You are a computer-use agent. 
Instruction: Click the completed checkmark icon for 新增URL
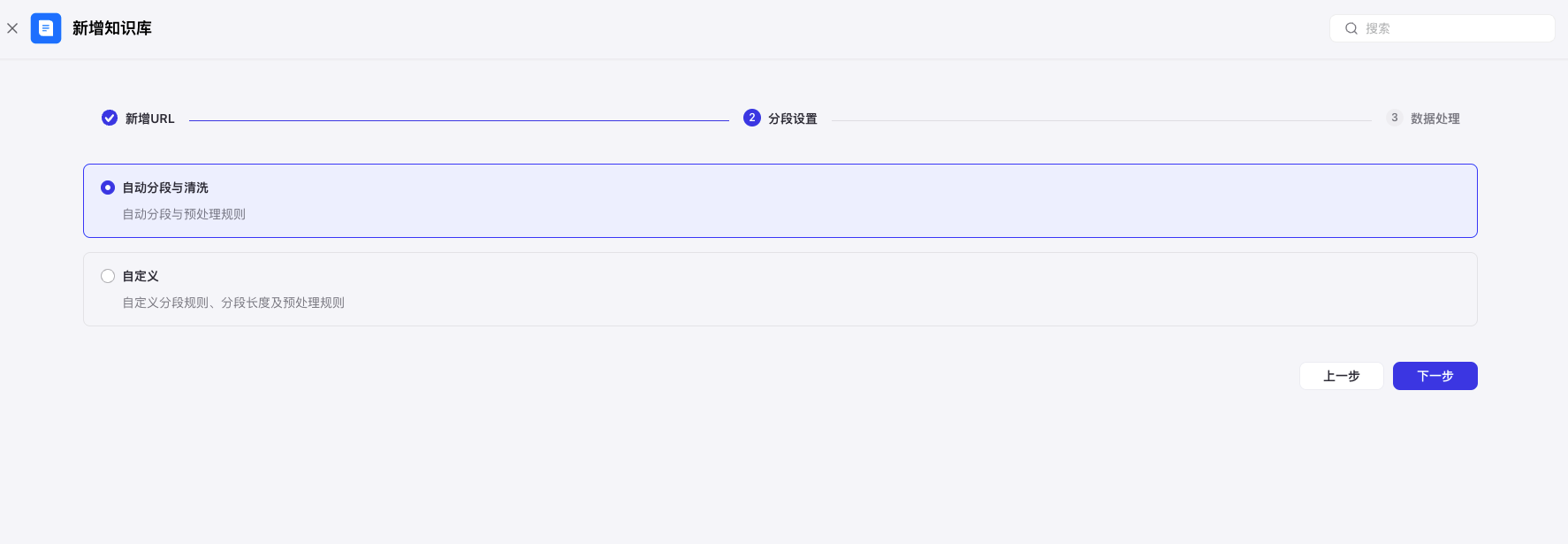(x=110, y=118)
